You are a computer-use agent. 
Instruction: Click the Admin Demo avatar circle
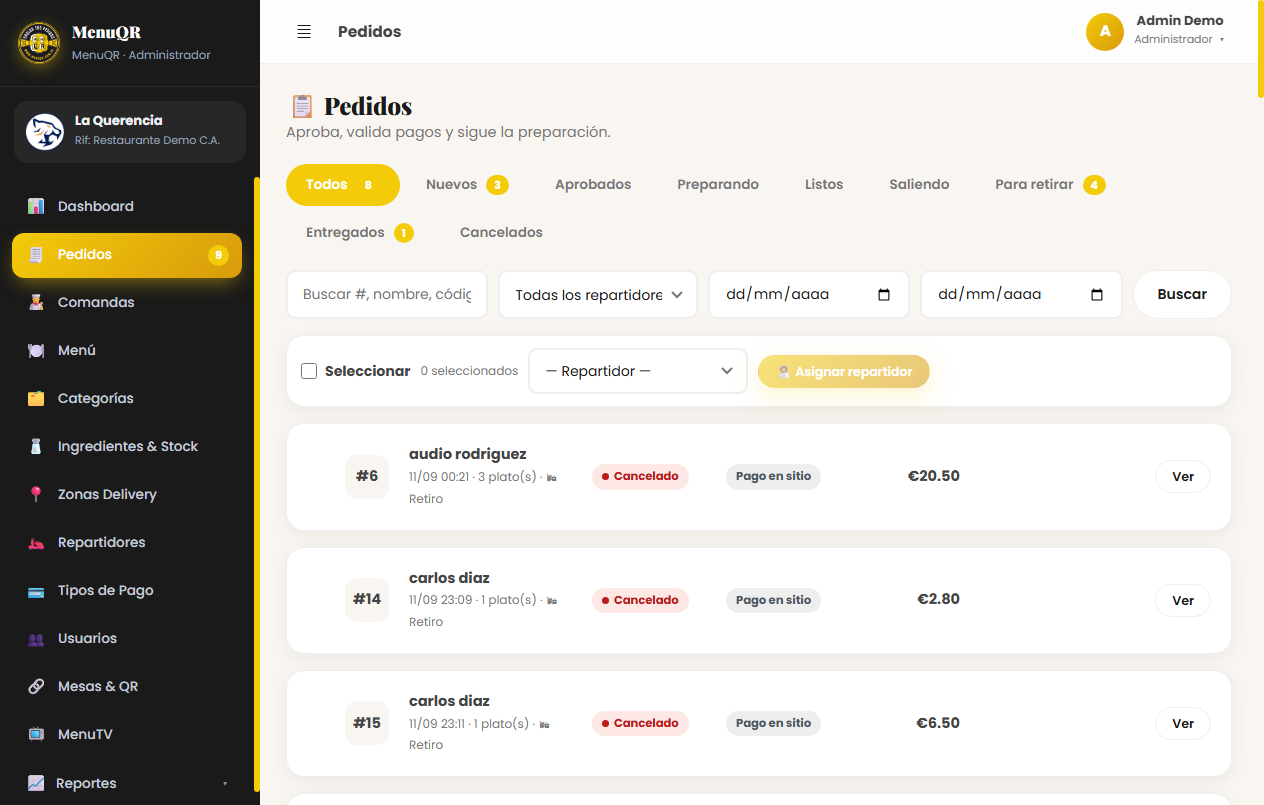coord(1105,31)
